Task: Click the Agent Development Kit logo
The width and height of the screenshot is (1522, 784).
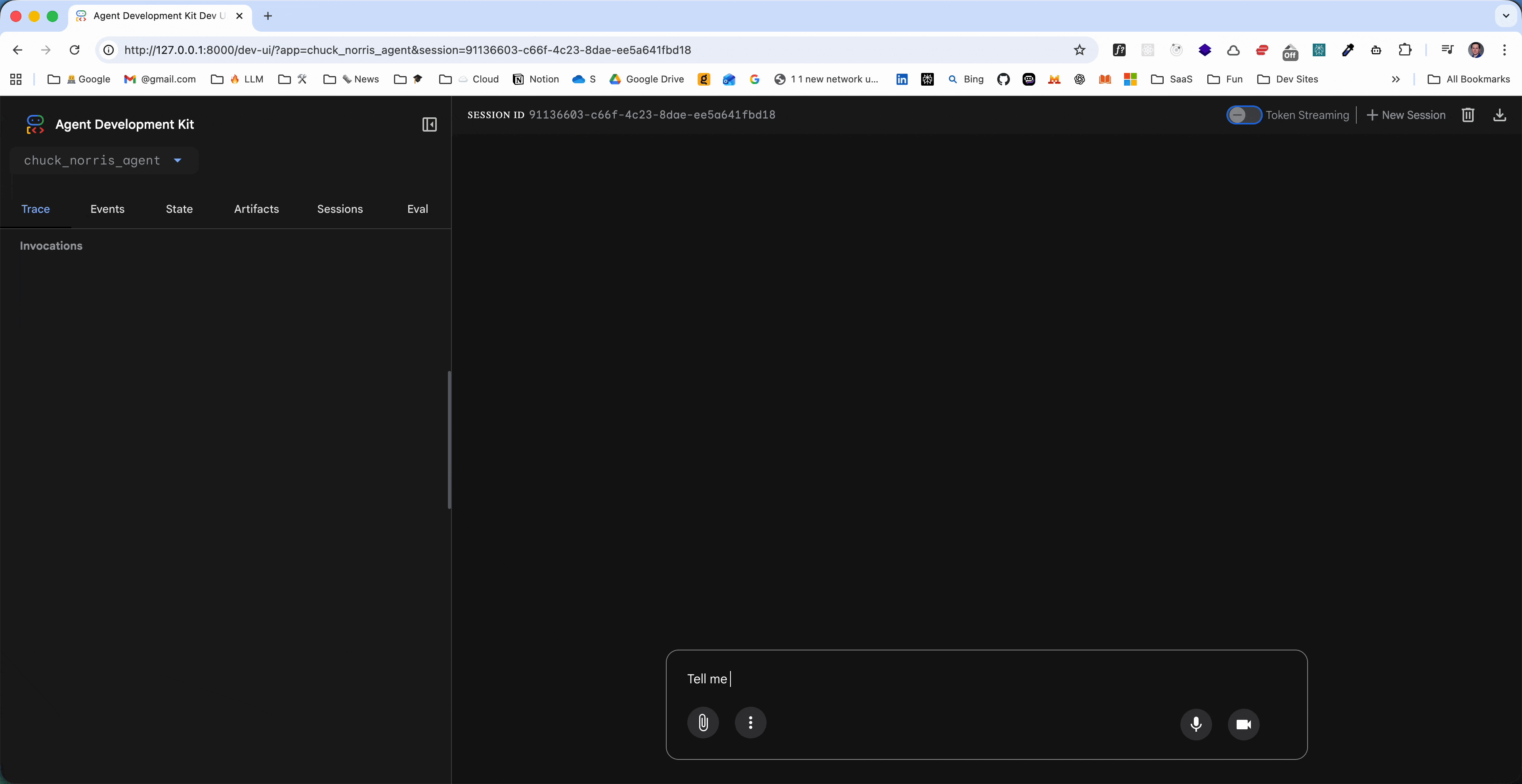Action: 35,124
